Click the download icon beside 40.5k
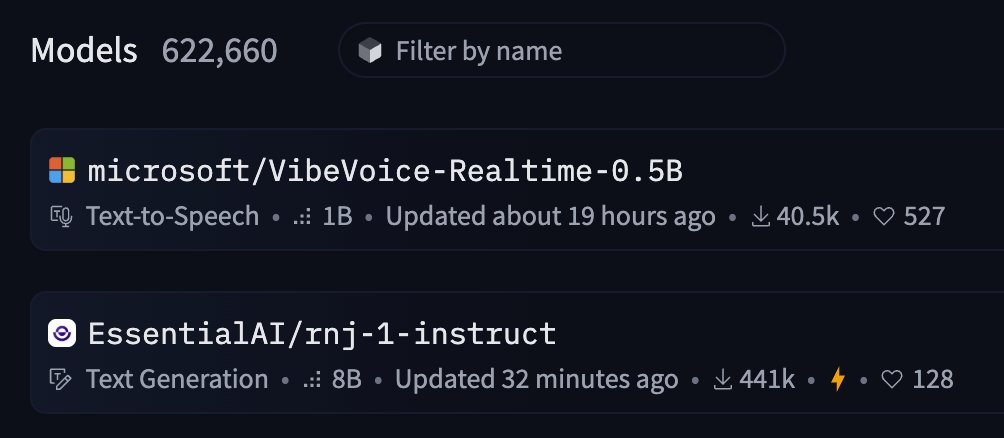1004x438 pixels. coord(760,216)
